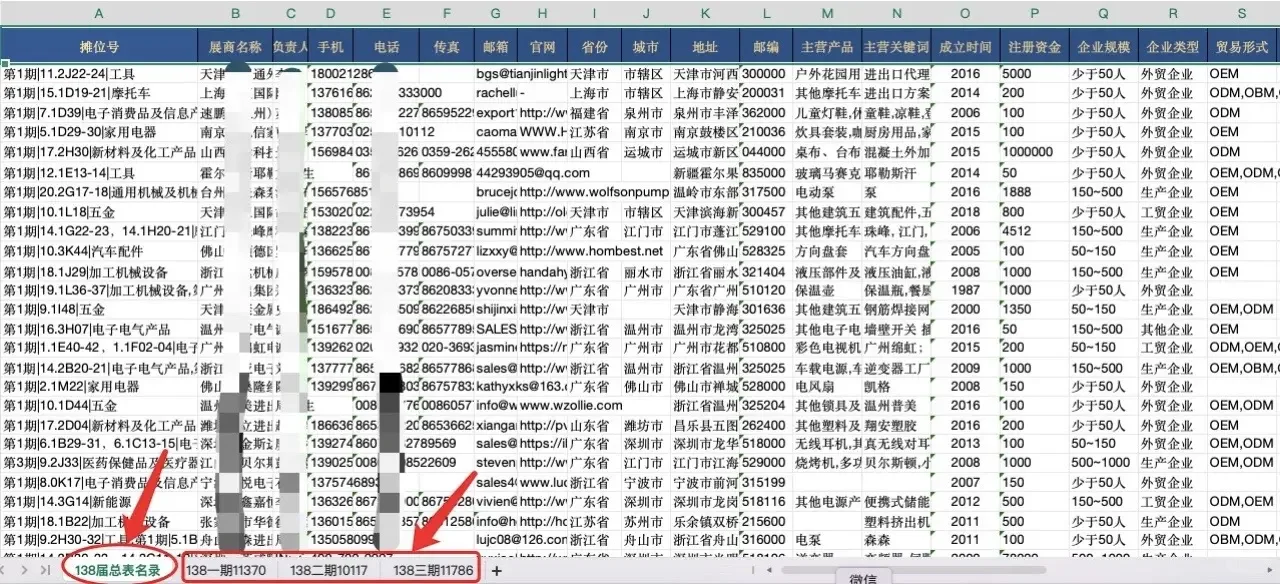Click the 企业类型 header cell
Screen dimensions: 1280x584
coord(1172,47)
